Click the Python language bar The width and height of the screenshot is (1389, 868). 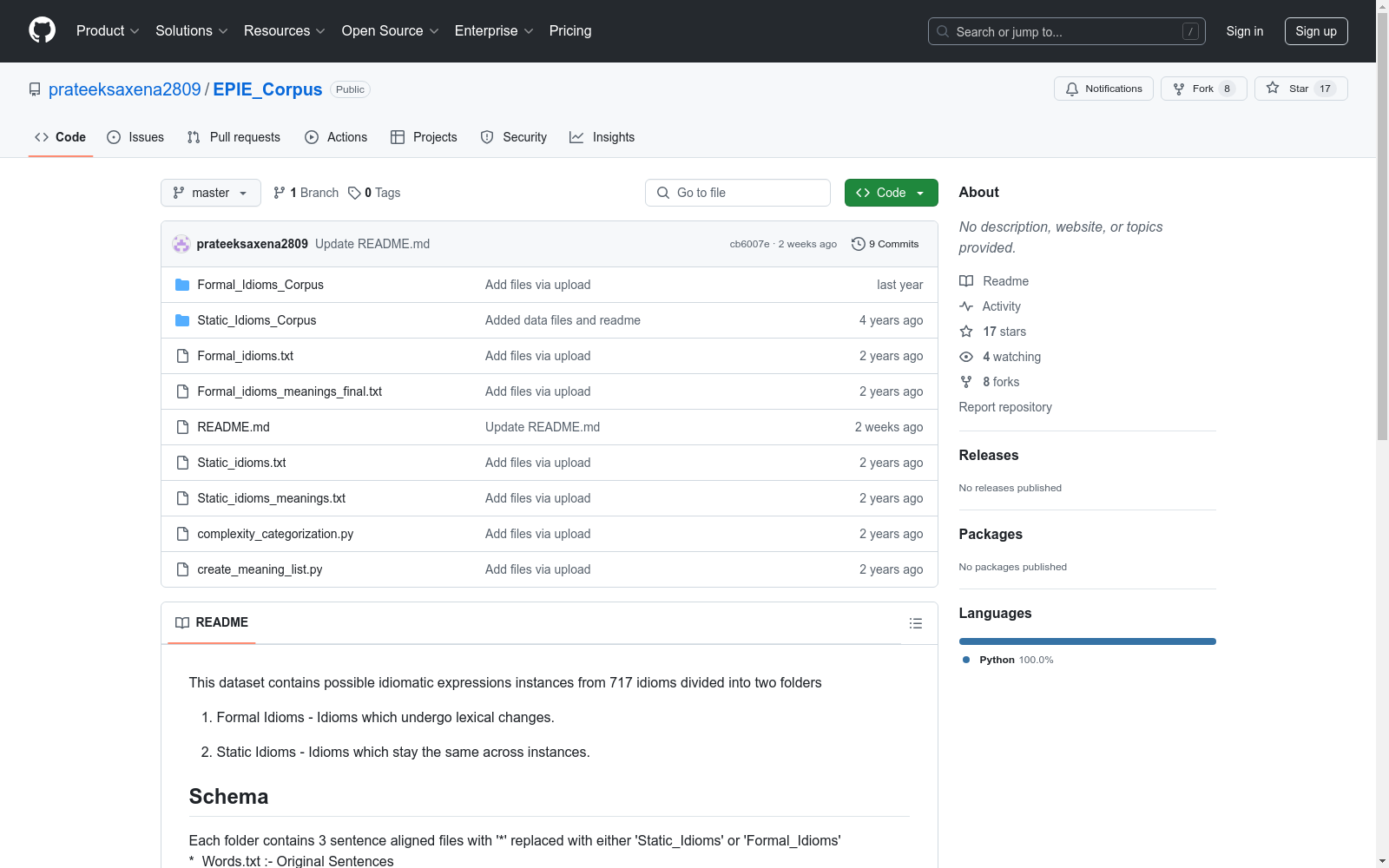[x=1088, y=641]
